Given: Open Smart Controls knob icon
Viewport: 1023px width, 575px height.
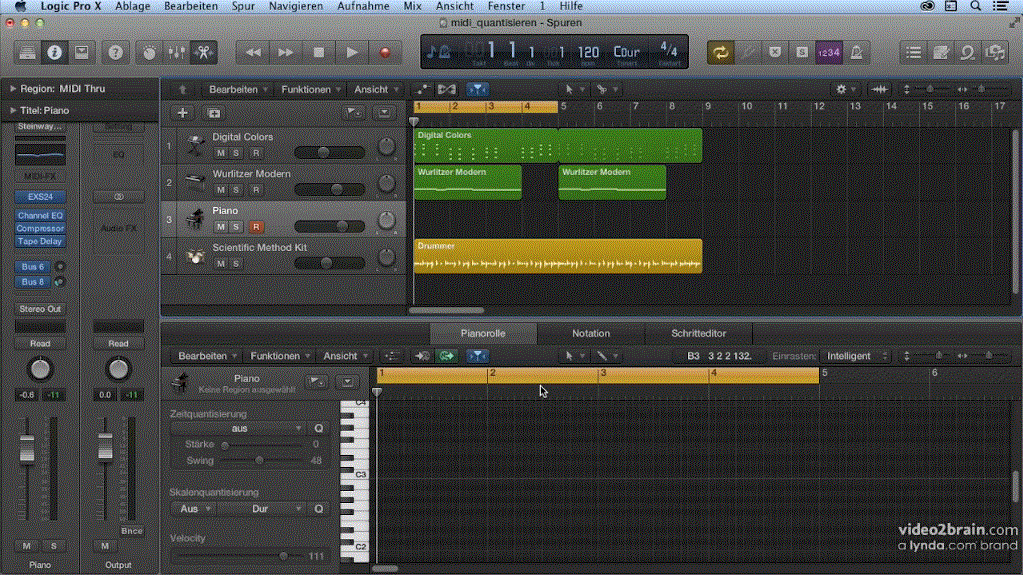Looking at the screenshot, I should pyautogui.click(x=149, y=52).
